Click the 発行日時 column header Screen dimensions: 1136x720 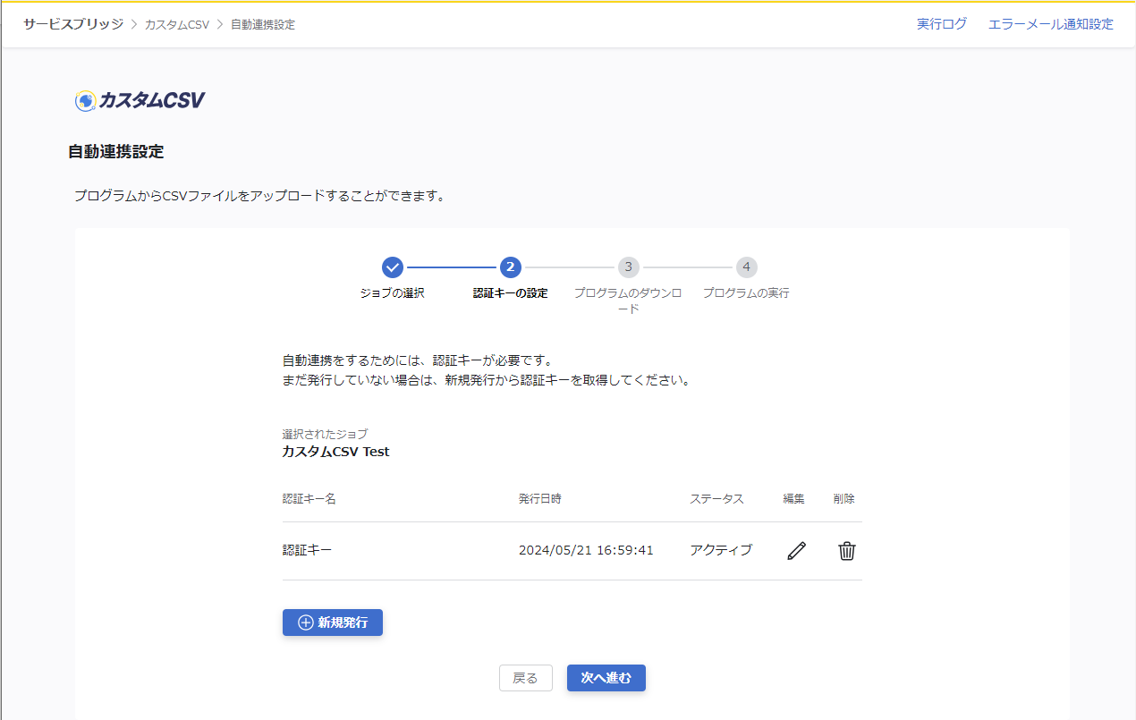[x=546, y=499]
